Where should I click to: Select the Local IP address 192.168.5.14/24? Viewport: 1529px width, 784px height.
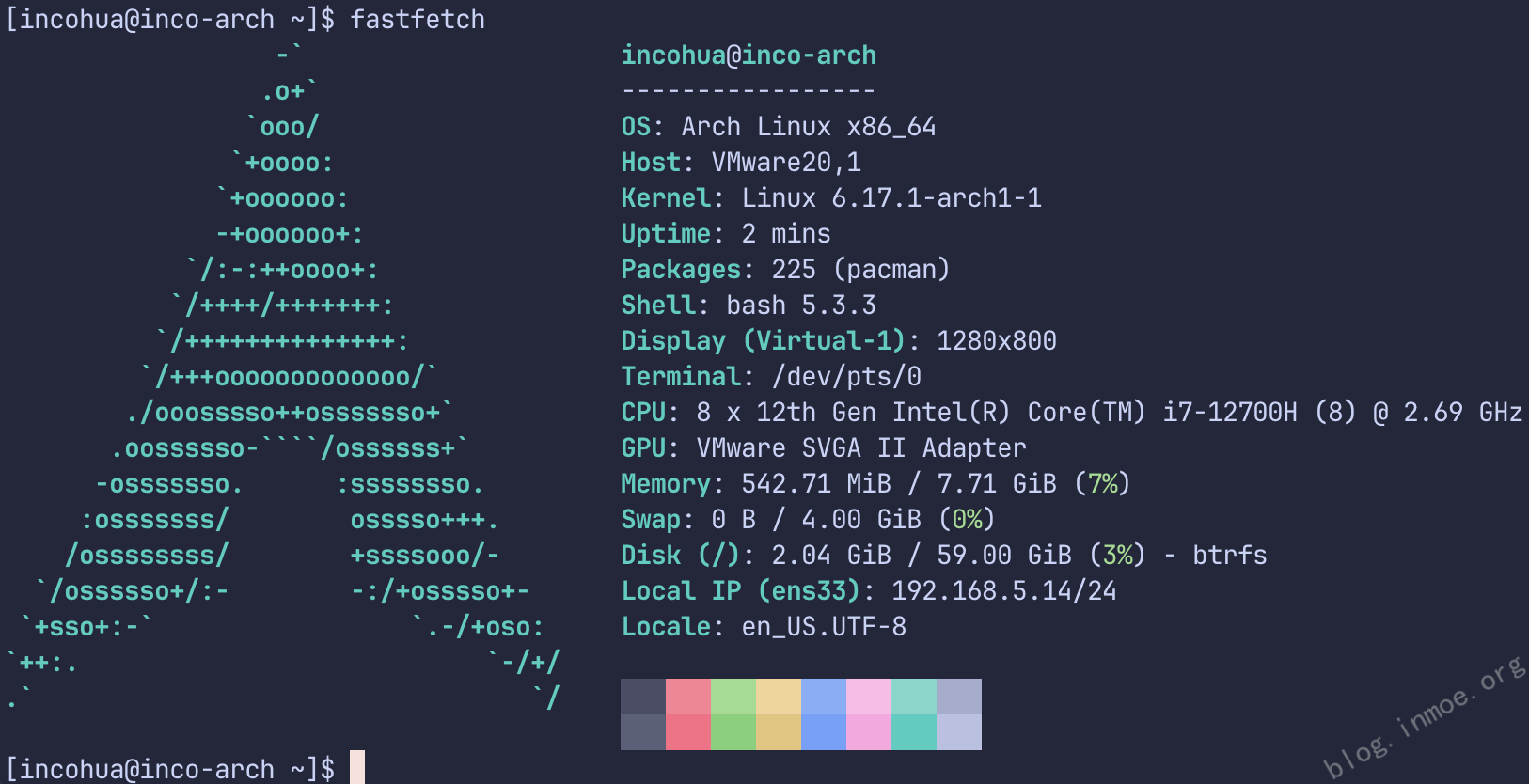(1003, 591)
